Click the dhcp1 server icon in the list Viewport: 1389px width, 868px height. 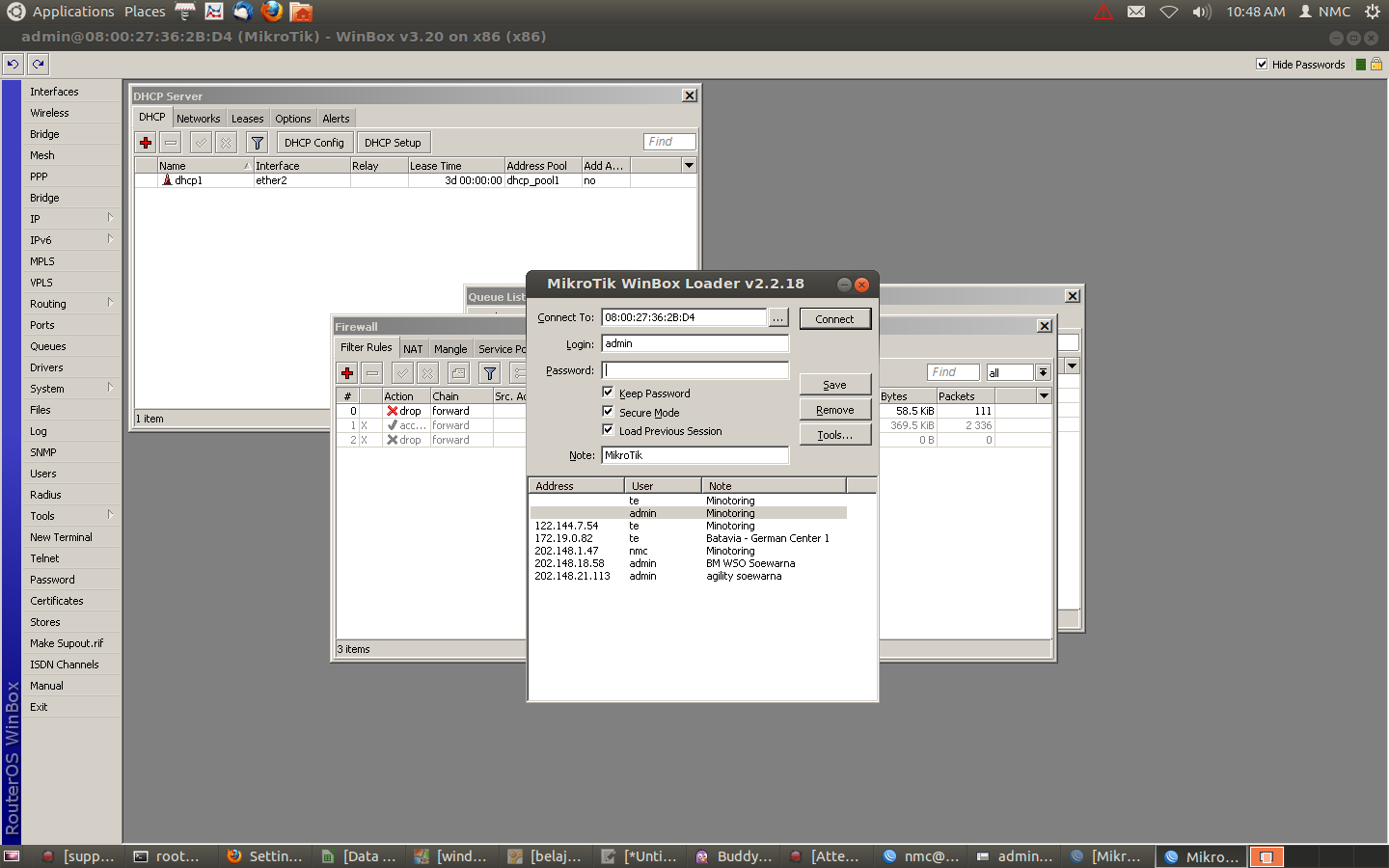168,180
